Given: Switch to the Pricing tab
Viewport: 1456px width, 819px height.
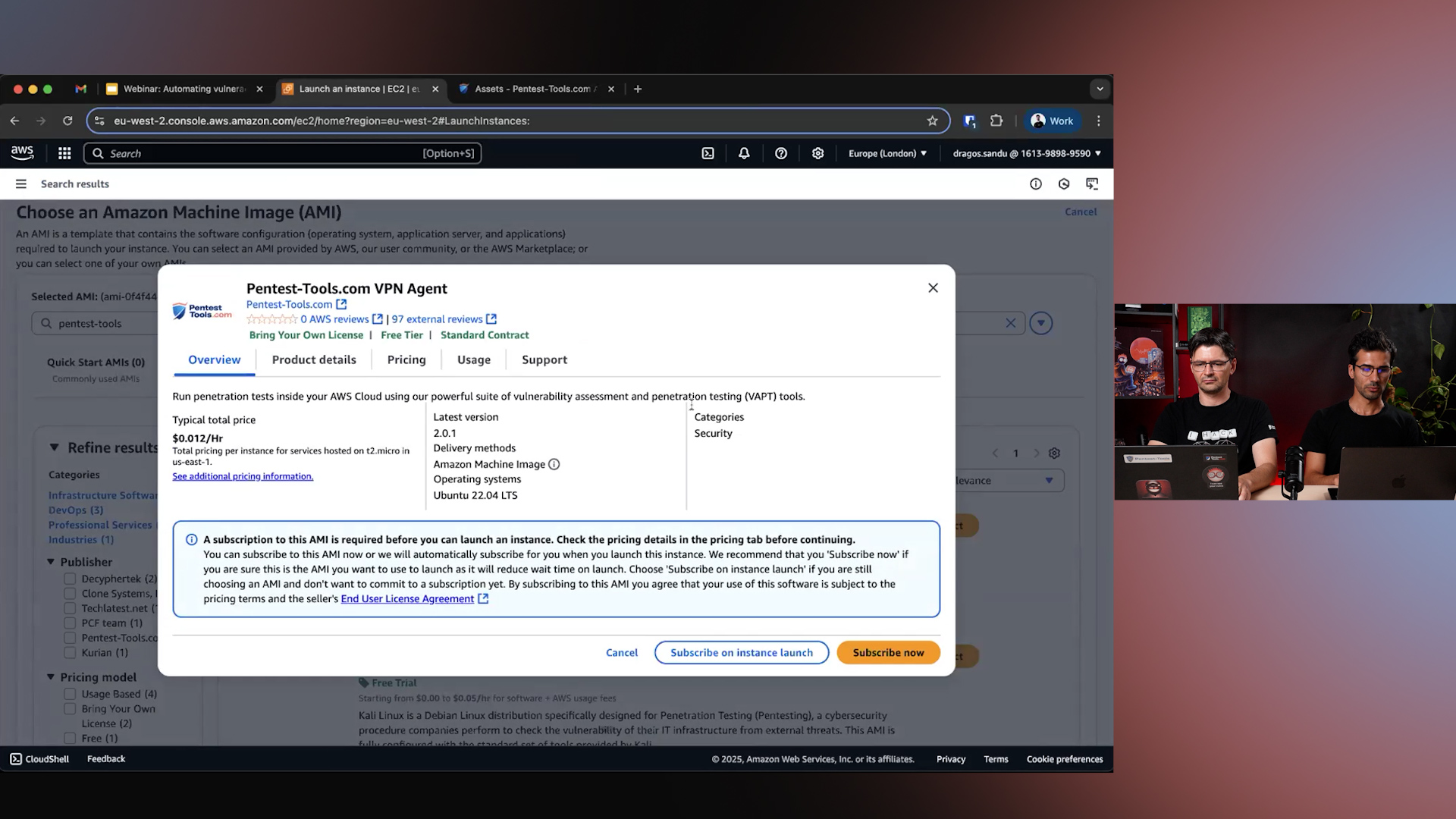Looking at the screenshot, I should pyautogui.click(x=406, y=359).
